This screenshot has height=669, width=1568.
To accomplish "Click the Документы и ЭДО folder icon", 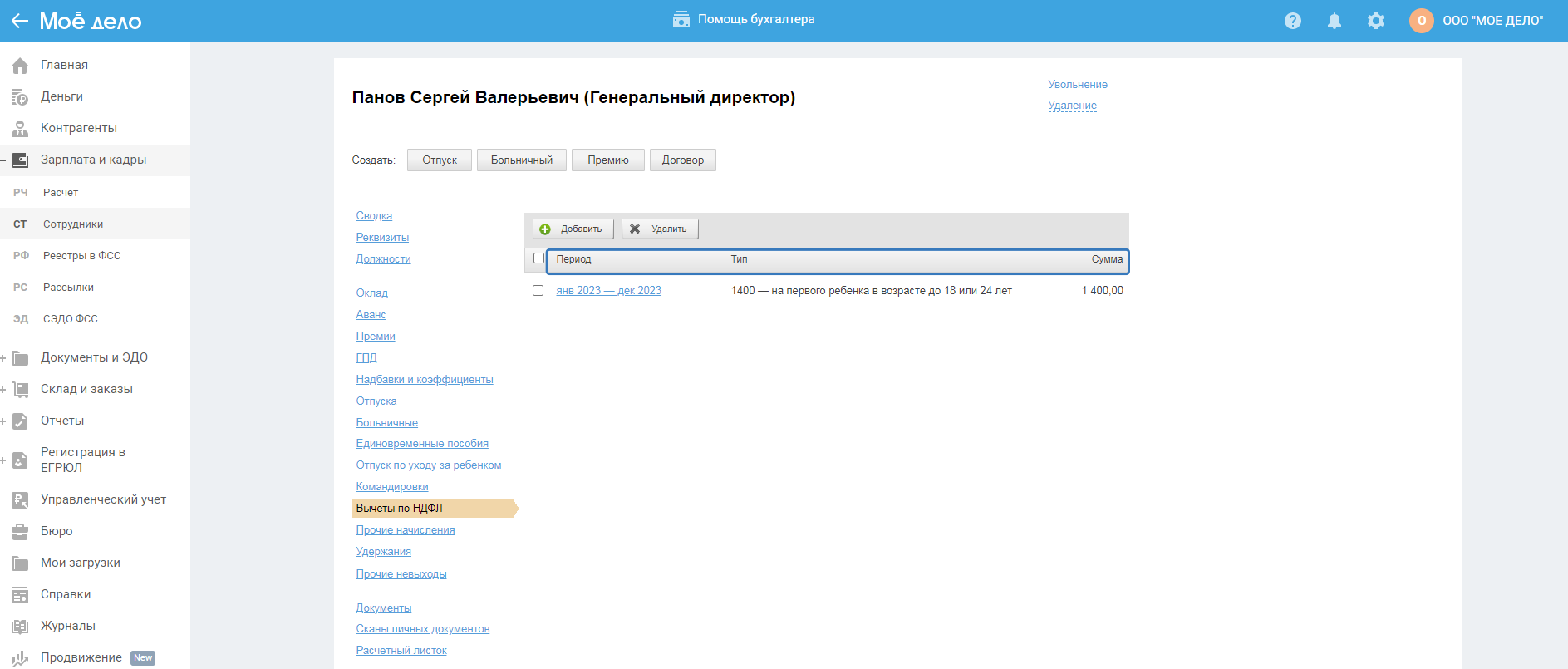I will tap(20, 358).
